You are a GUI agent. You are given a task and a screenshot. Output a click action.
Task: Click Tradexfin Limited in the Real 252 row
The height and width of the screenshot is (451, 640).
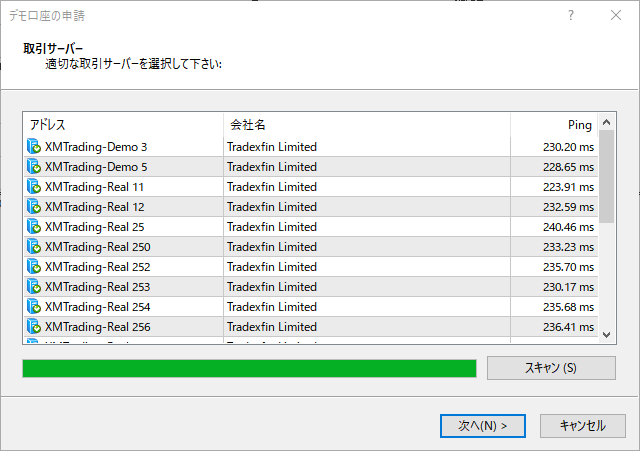272,267
